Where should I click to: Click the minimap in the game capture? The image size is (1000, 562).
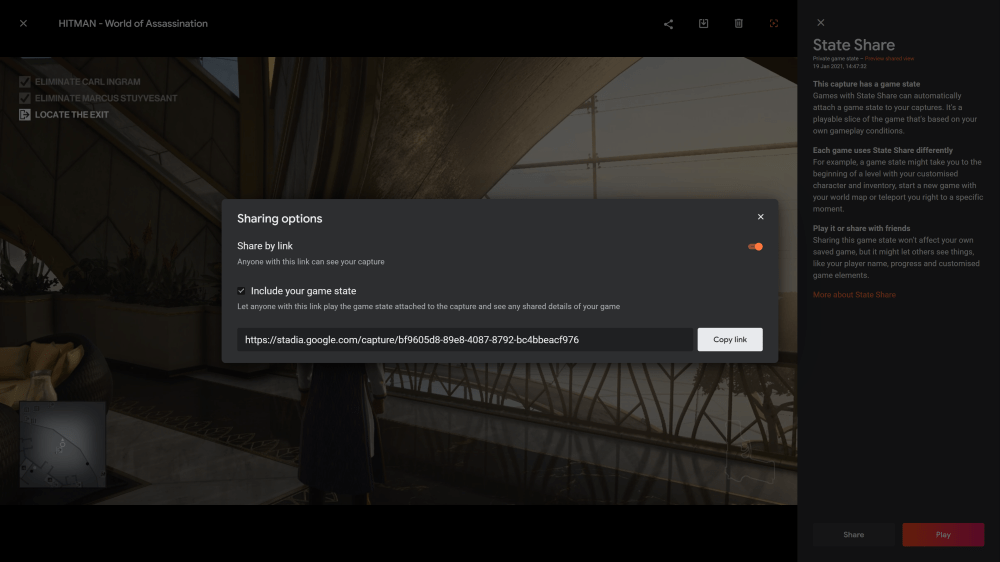coord(62,444)
